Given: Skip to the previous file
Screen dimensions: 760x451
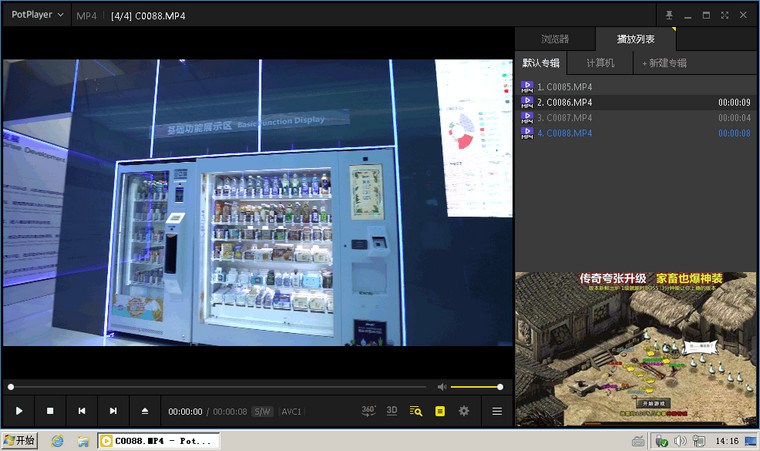Looking at the screenshot, I should click(x=81, y=411).
